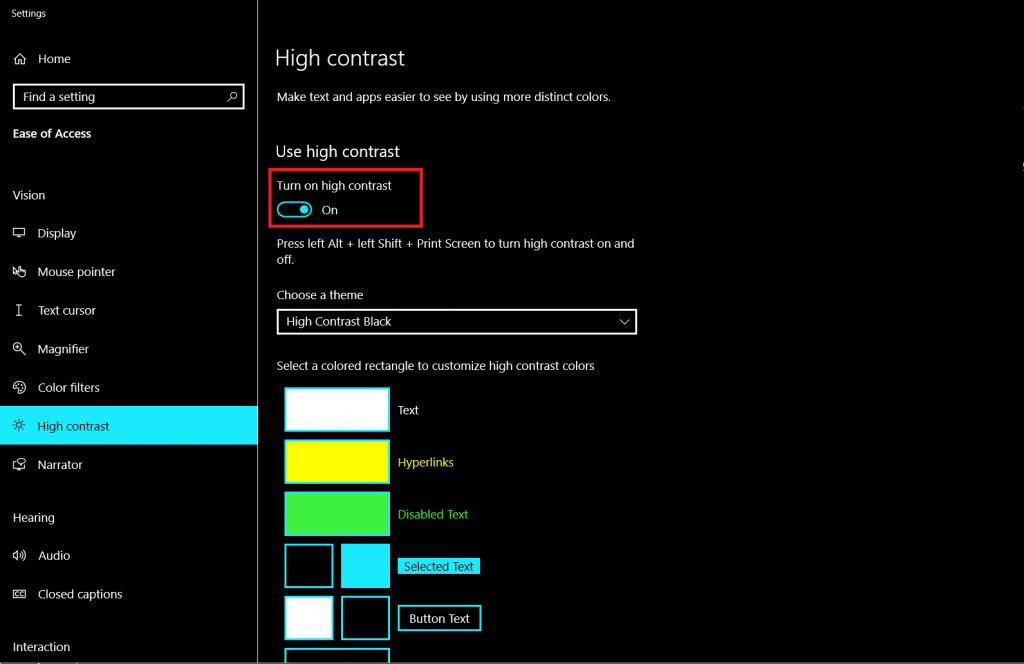Click the Mouse pointer settings icon
Image resolution: width=1024 pixels, height=664 pixels.
point(21,271)
